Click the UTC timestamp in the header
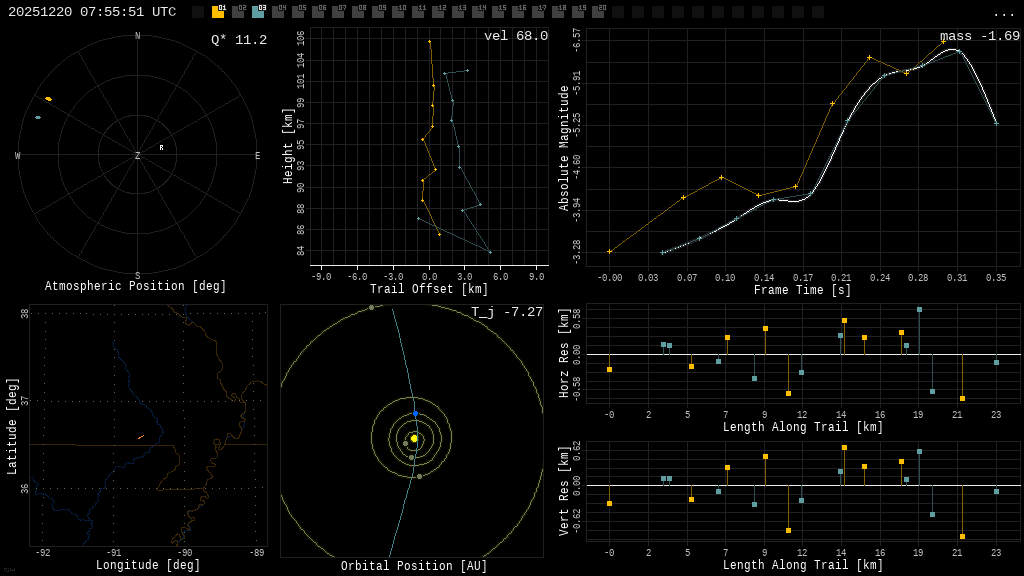This screenshot has height=576, width=1024. [92, 12]
